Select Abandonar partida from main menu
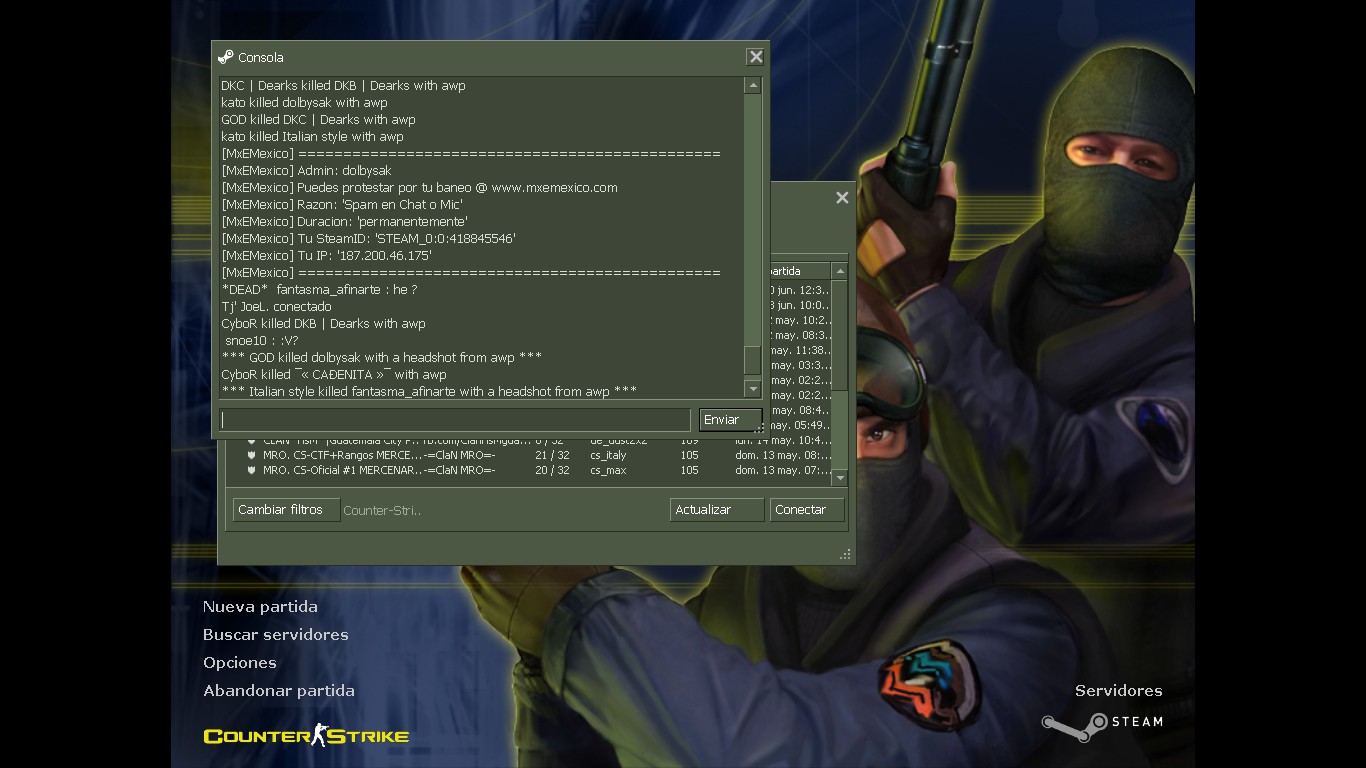Screen dimensions: 1366x768 click(x=279, y=691)
